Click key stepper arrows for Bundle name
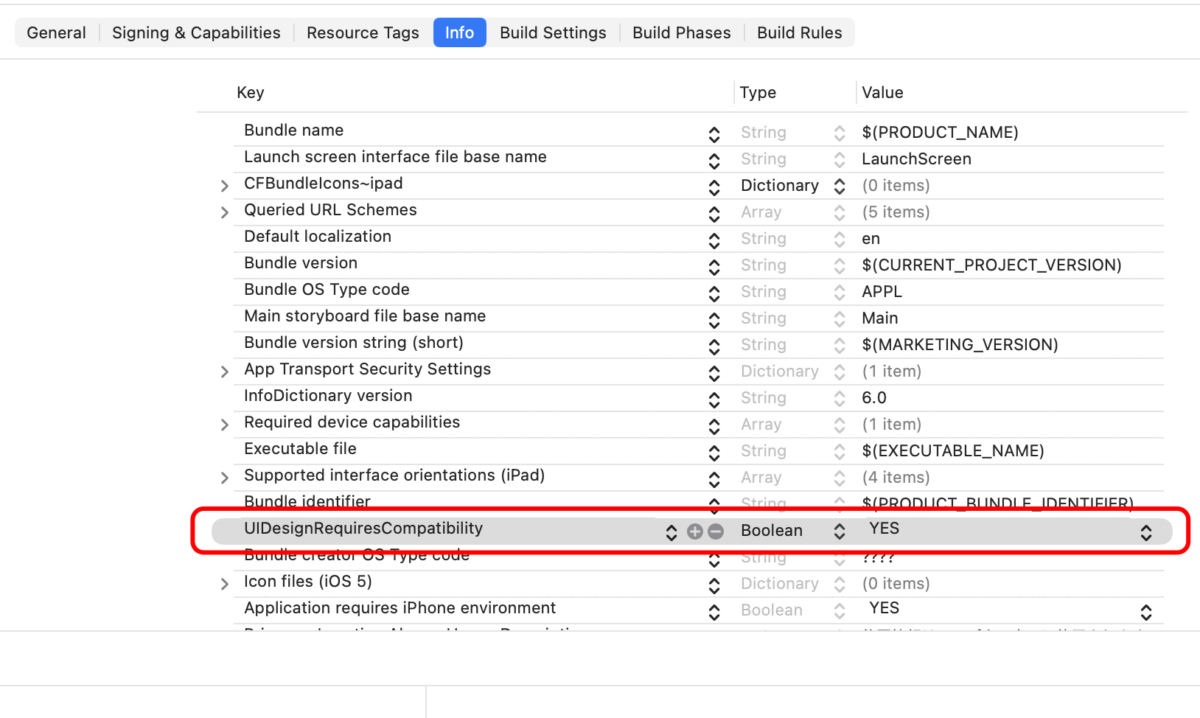The height and width of the screenshot is (718, 1200). coord(714,133)
